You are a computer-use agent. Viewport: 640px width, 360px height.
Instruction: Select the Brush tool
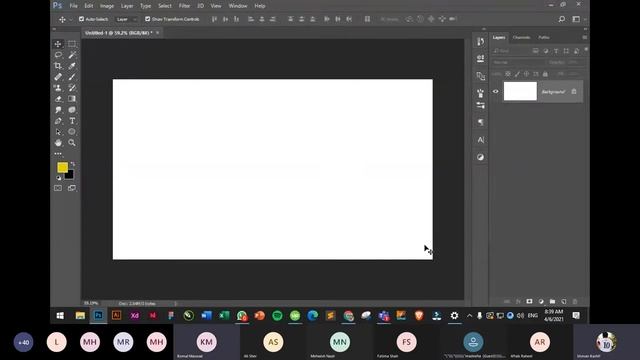[72, 77]
